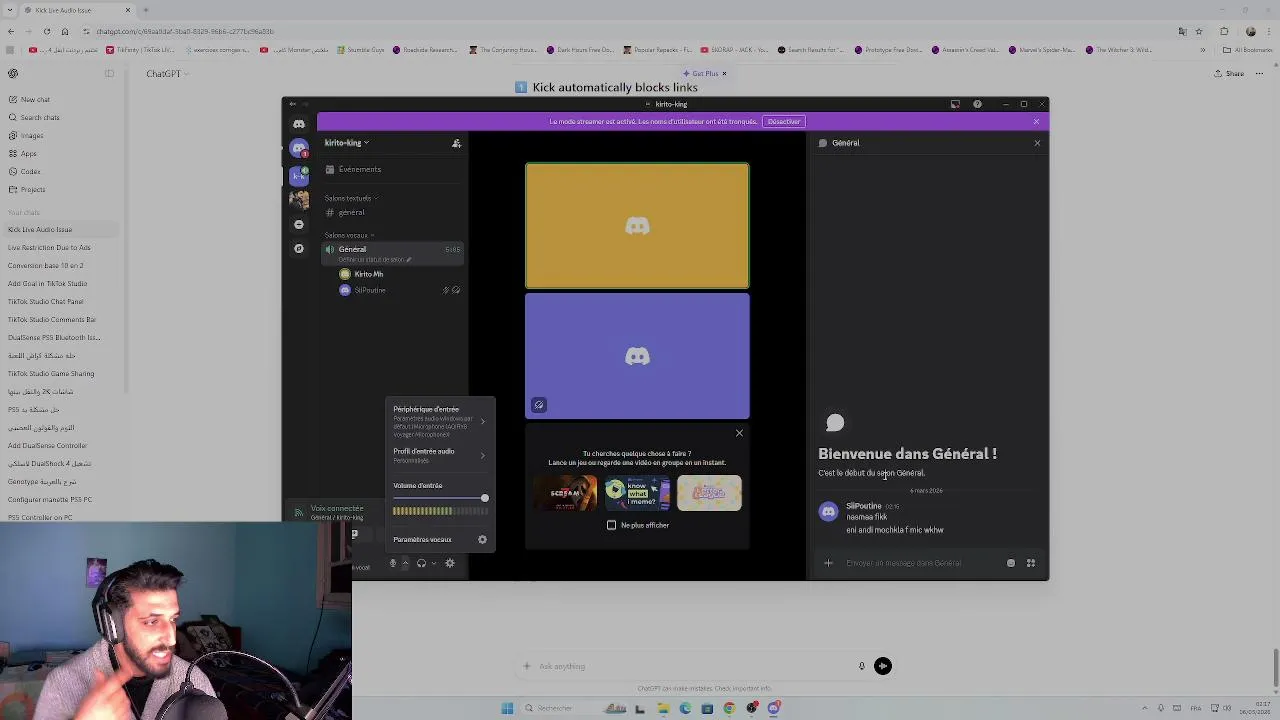Image resolution: width=1280 pixels, height=720 pixels.
Task: Dismiss the streamer mode purple banner
Action: [1036, 122]
